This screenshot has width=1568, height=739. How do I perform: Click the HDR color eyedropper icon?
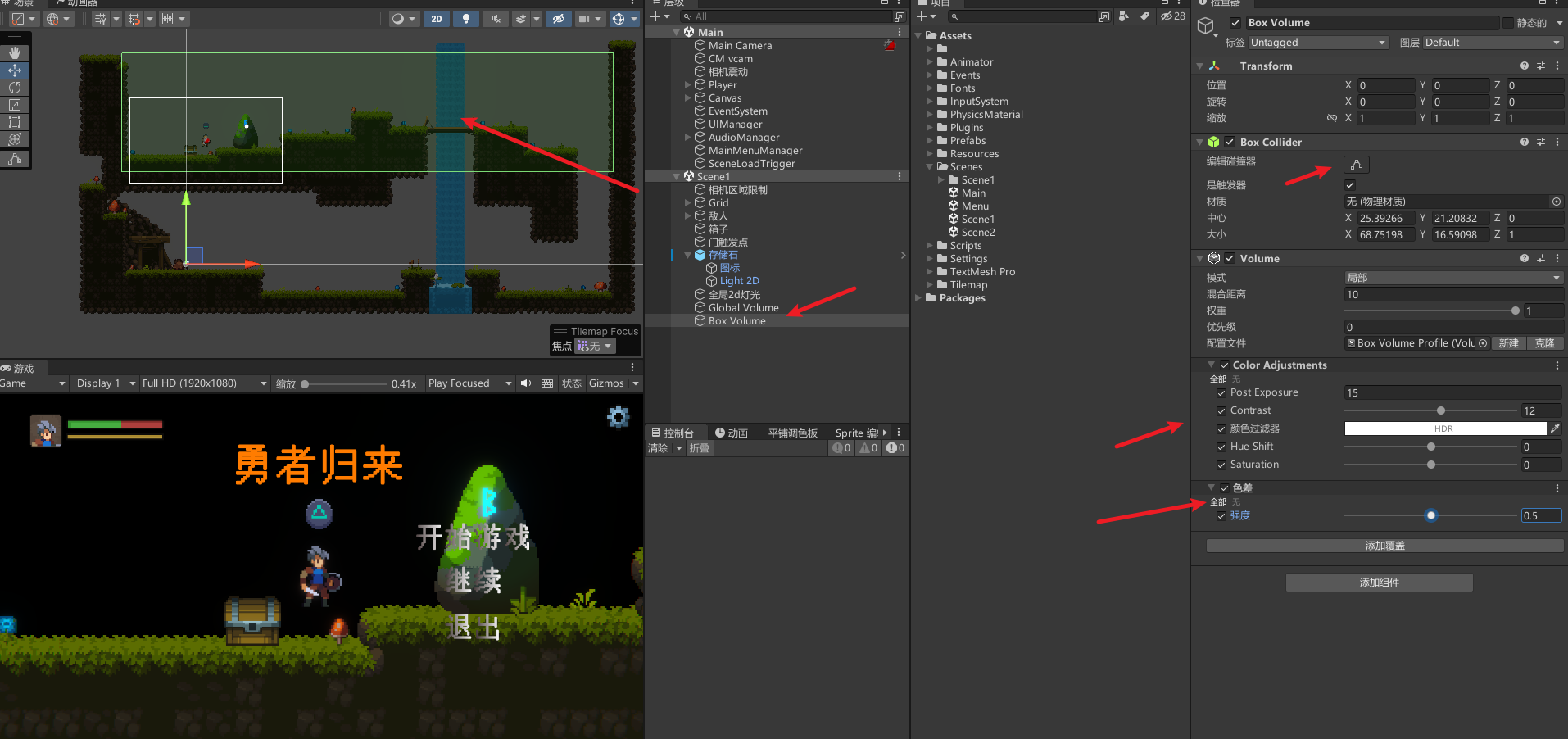[x=1555, y=428]
